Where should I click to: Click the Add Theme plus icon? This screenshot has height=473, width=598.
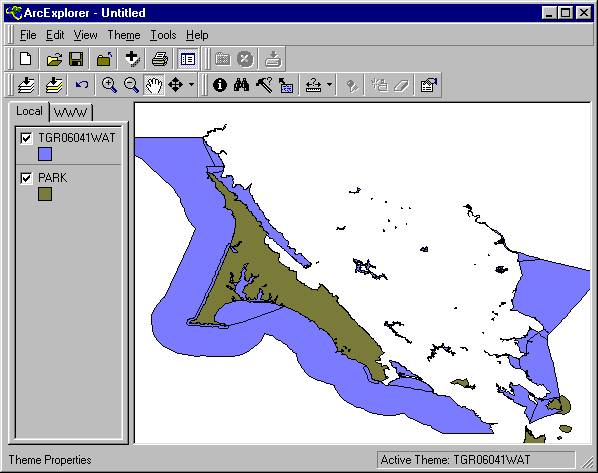(132, 59)
